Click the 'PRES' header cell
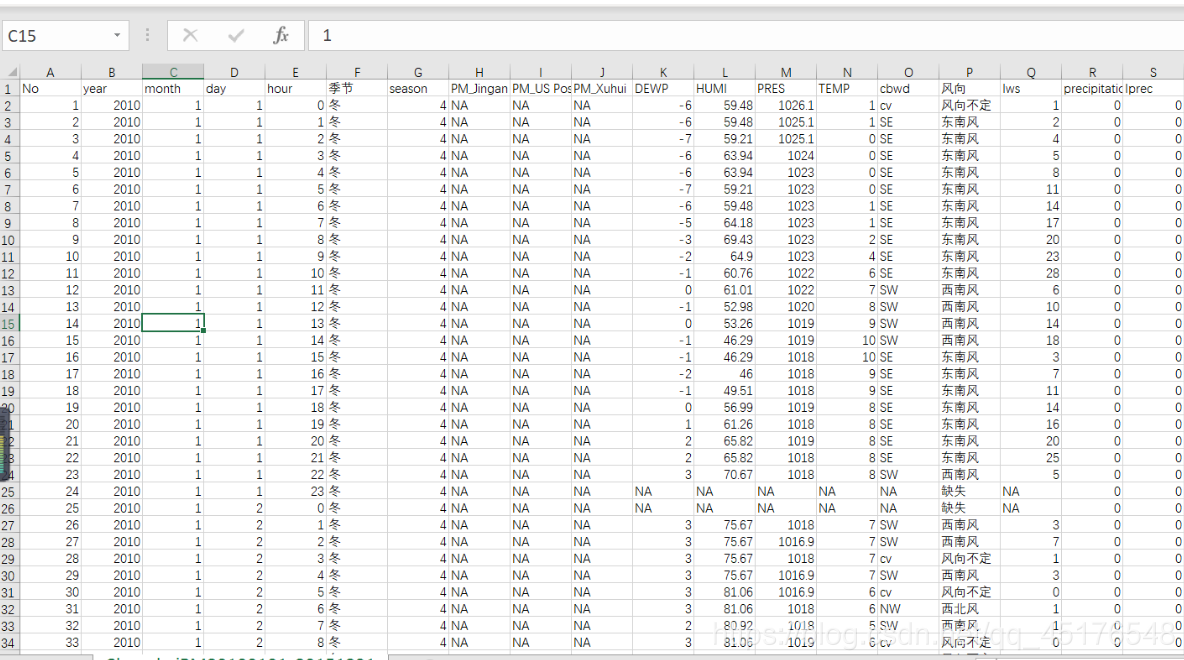Screen dimensions: 1184x660 coord(785,88)
